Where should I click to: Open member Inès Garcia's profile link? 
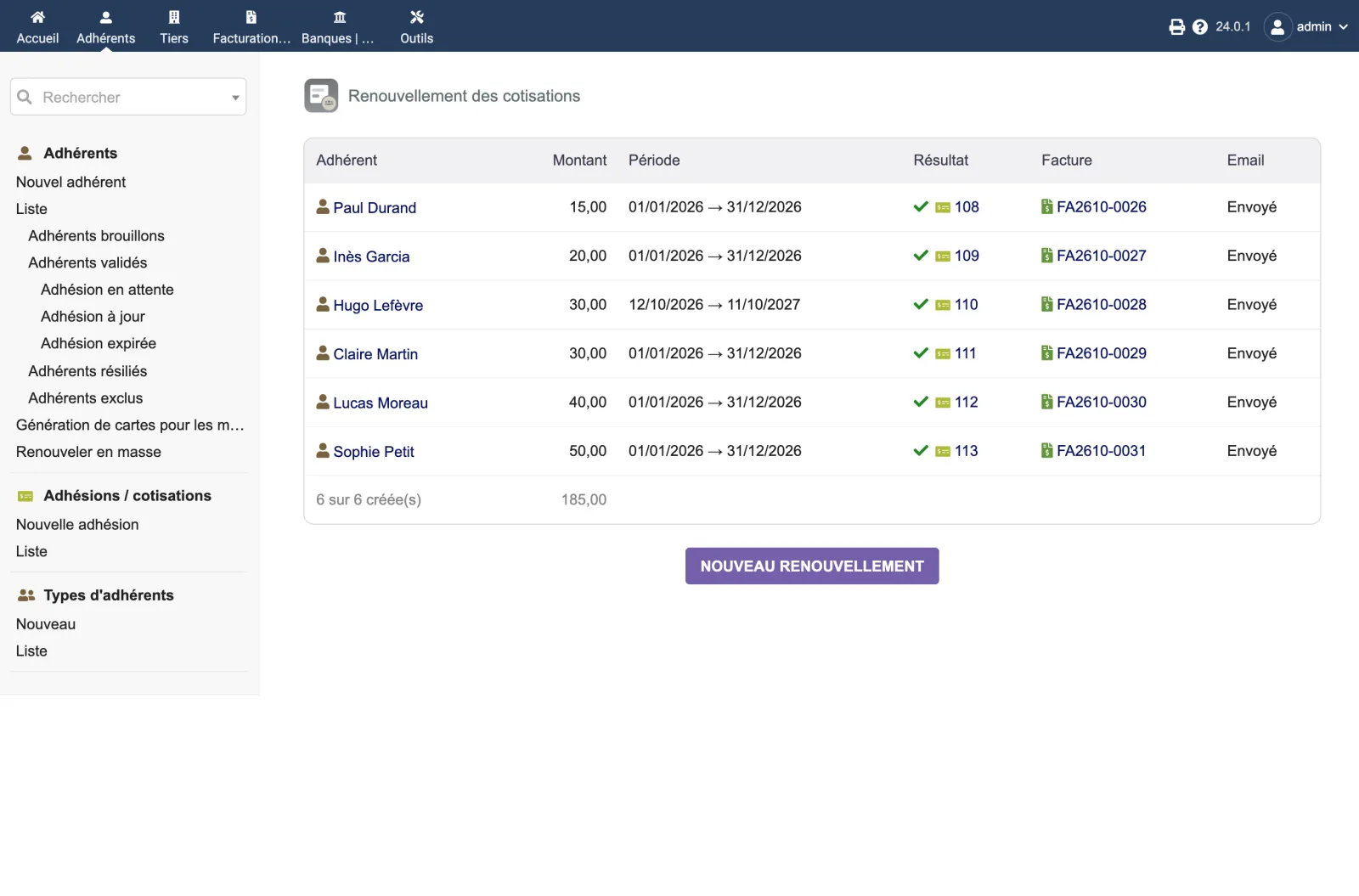371,256
